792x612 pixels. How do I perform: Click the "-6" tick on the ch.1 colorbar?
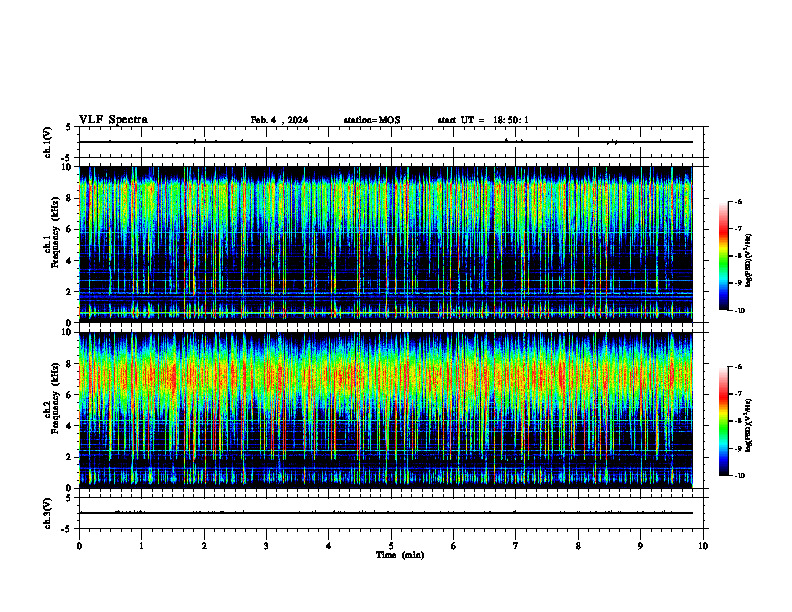(738, 201)
